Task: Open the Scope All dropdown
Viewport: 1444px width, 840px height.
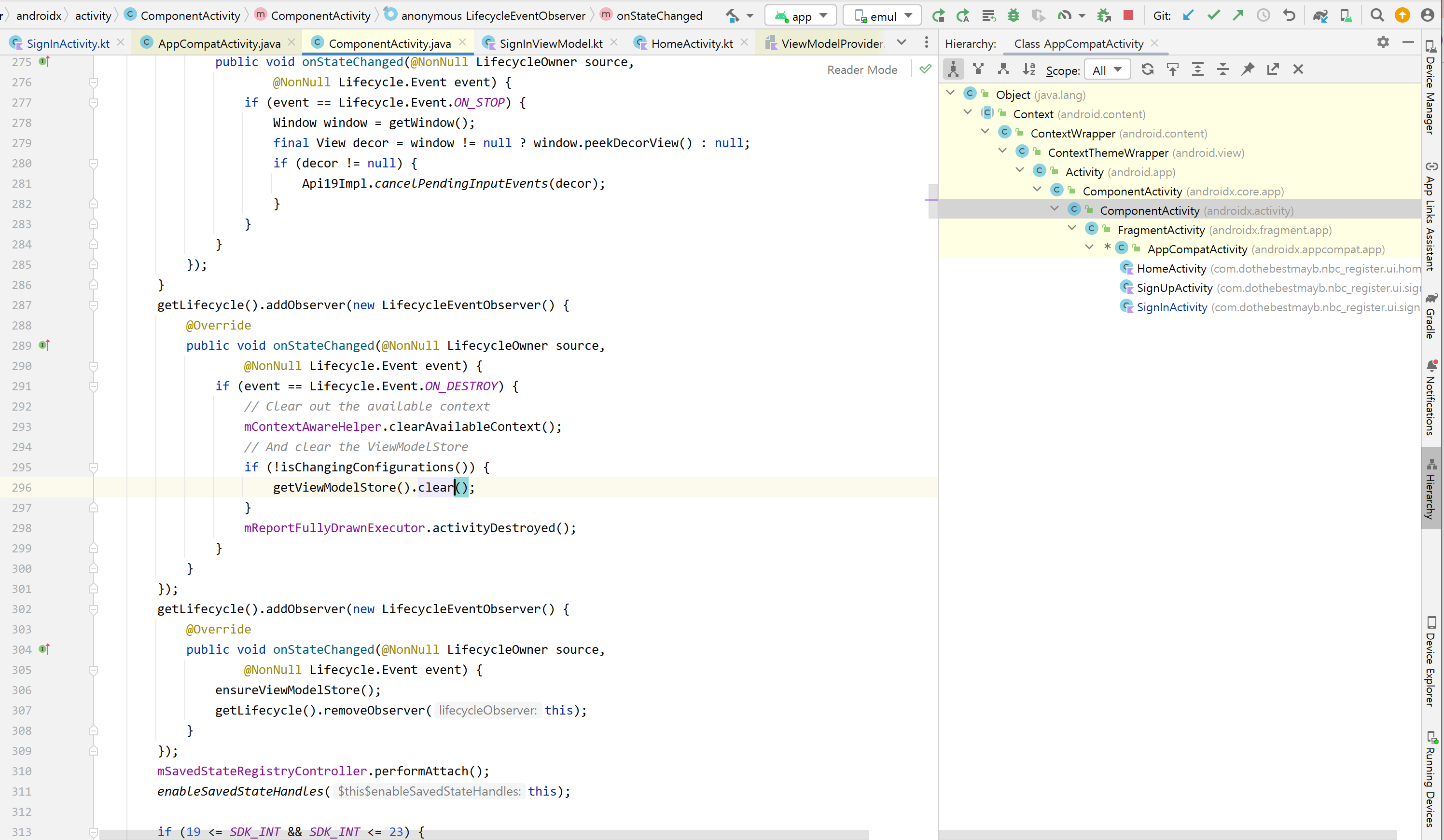Action: (1107, 70)
